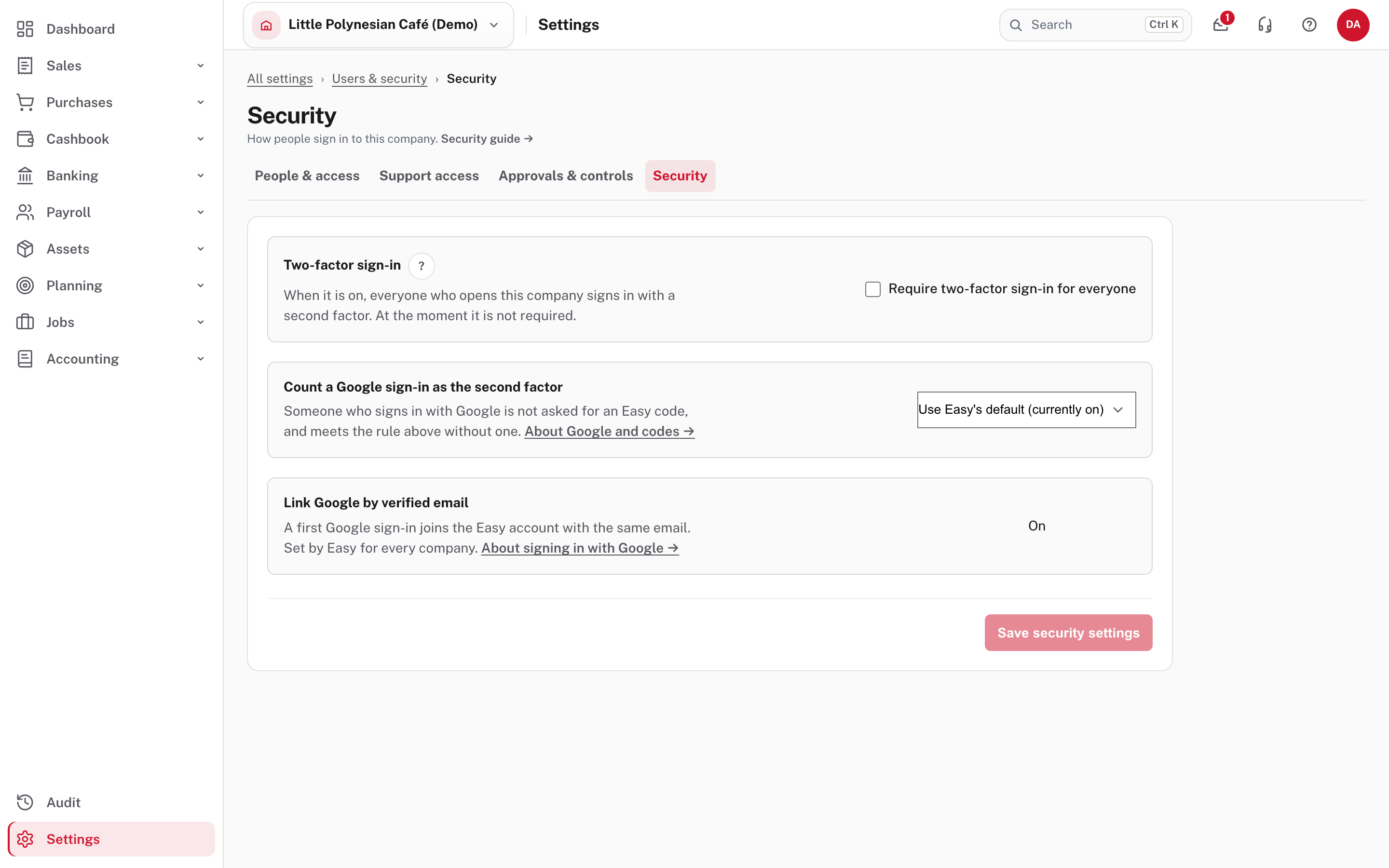Screen dimensions: 1389x868
Task: Select the Security tab
Action: pos(680,176)
